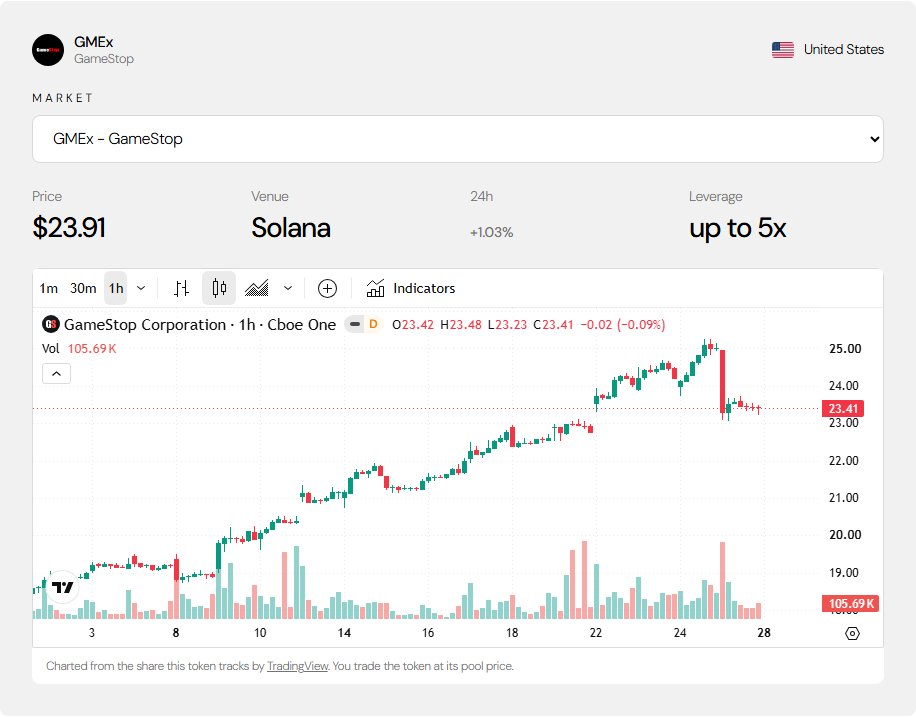Screen dimensions: 916x717
Task: Click the red 23.41 price label
Action: 842,408
